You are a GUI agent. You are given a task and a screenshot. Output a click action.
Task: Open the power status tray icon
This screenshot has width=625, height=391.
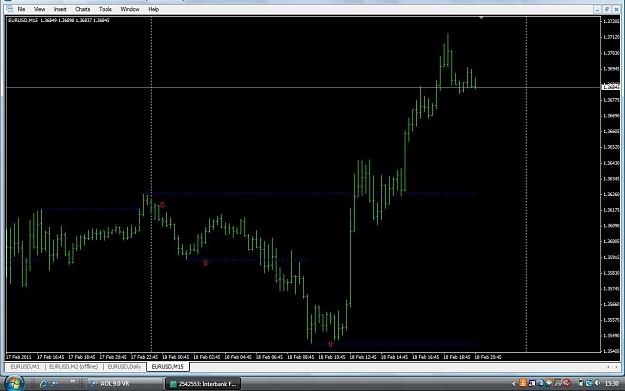coord(581,383)
